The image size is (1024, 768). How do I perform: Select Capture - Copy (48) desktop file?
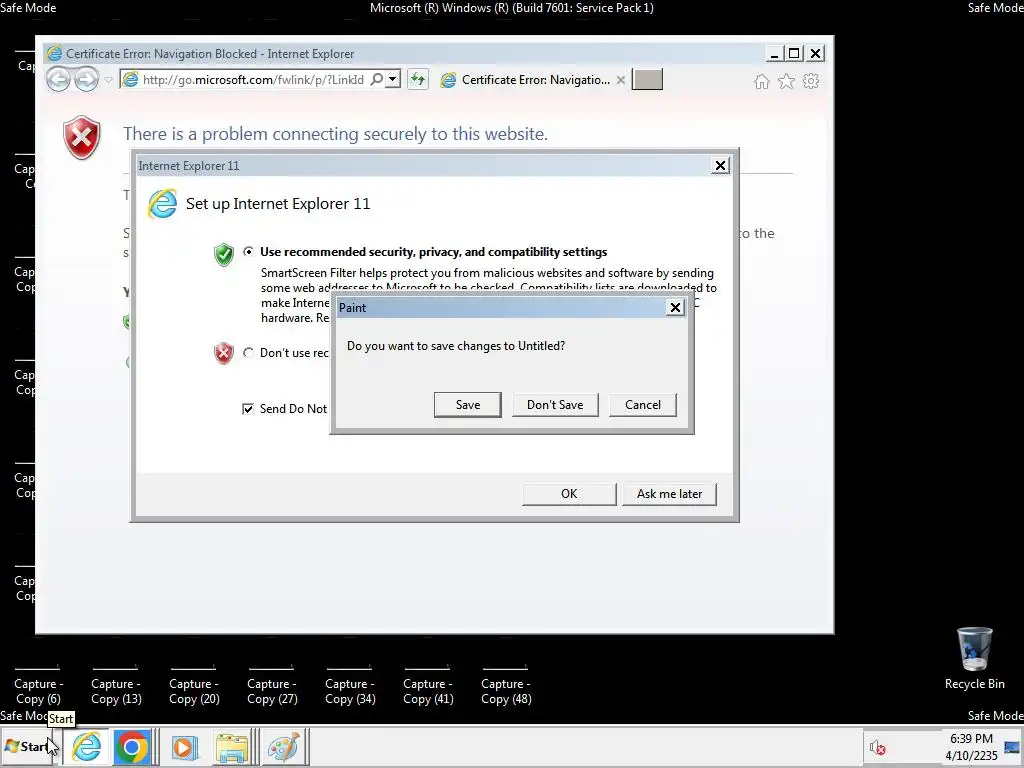[505, 686]
